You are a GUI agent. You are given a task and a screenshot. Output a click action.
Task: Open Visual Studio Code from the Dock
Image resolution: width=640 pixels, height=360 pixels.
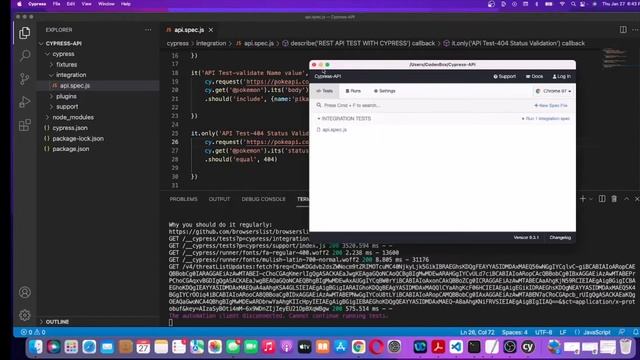pyautogui.click(x=456, y=347)
